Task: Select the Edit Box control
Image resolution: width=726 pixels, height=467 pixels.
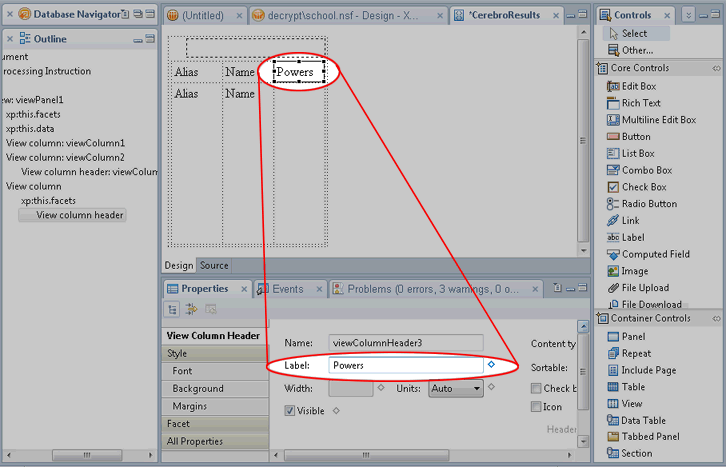Action: pos(632,86)
